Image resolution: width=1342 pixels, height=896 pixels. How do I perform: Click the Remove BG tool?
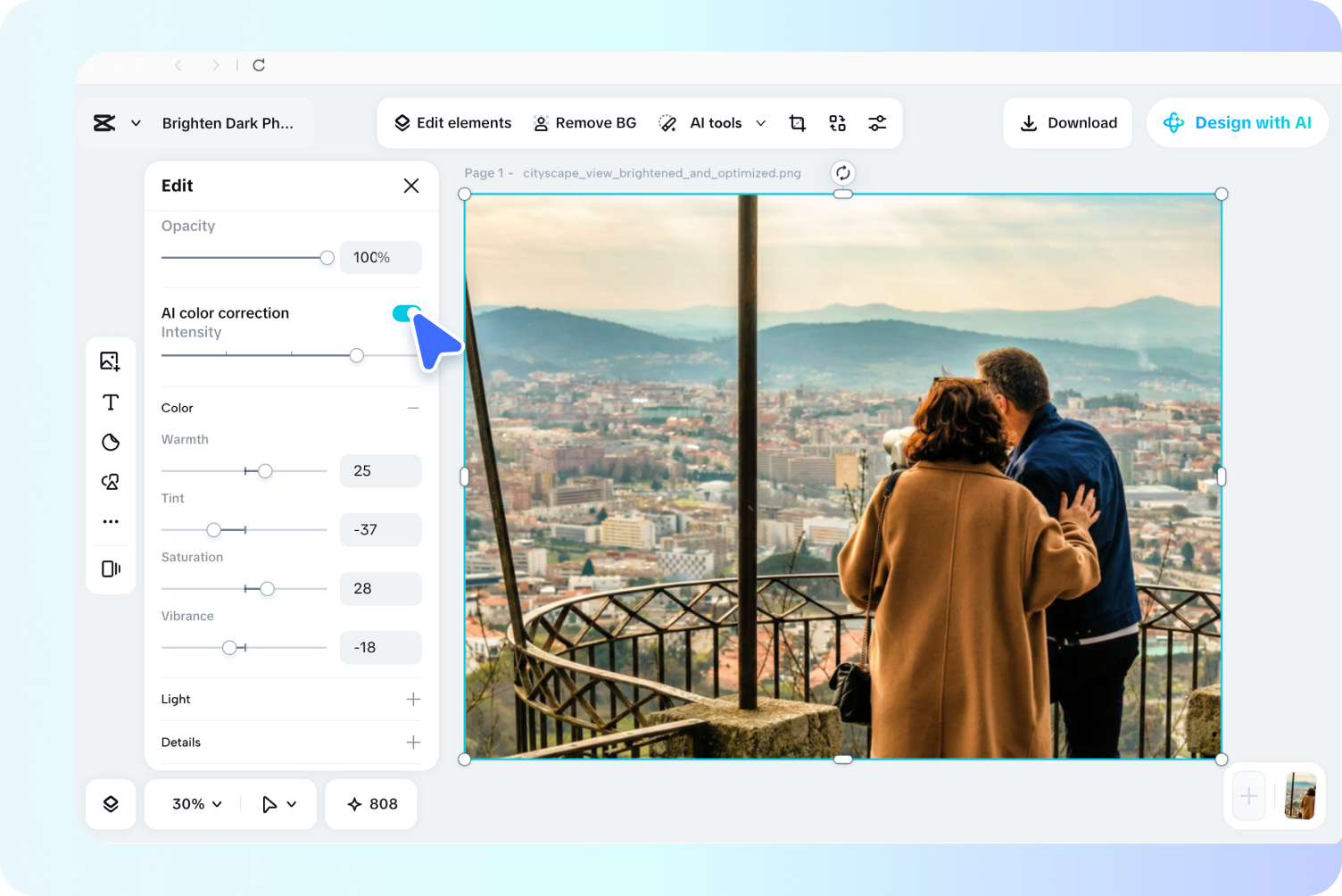coord(584,122)
